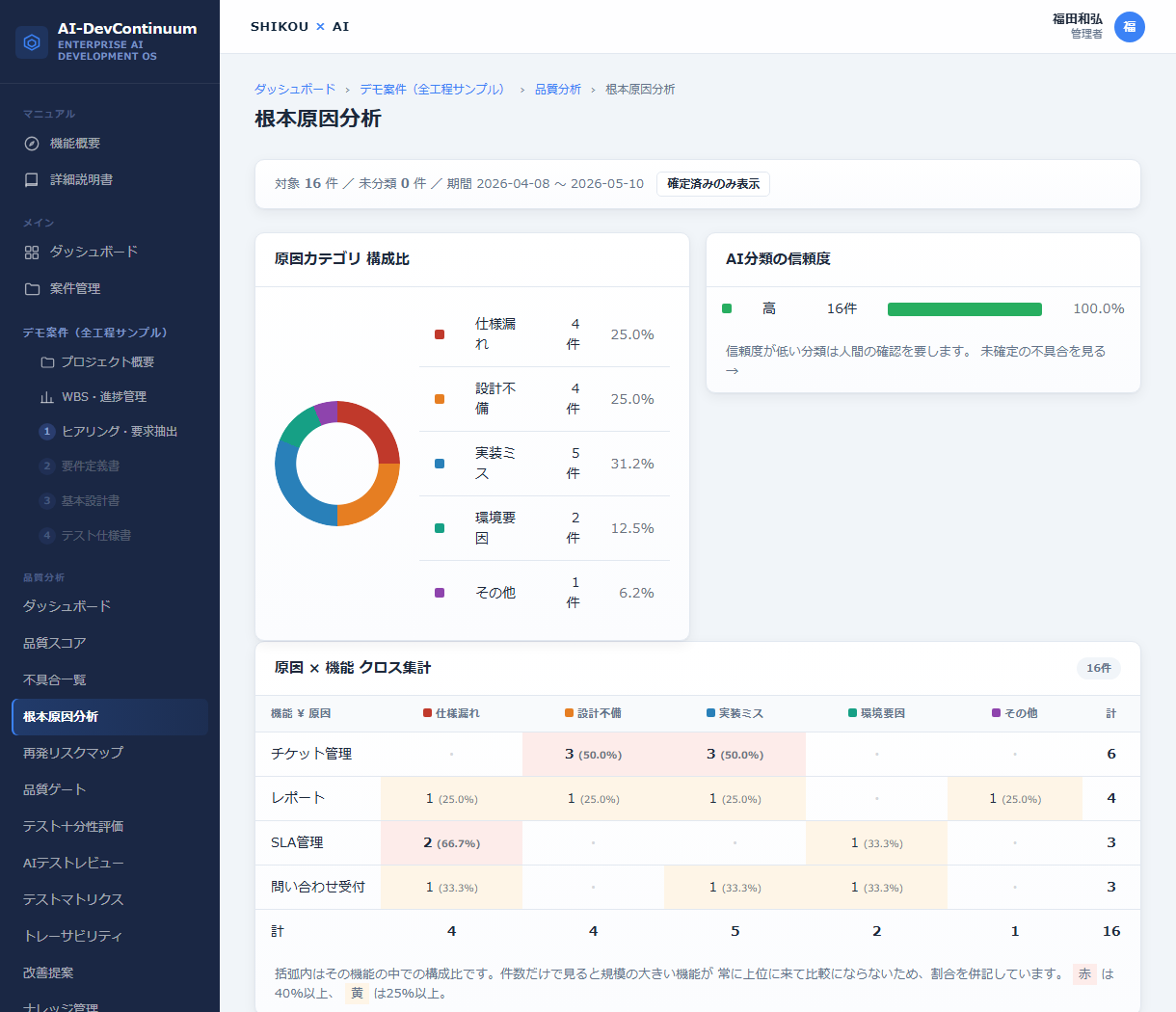
Task: Toggle 確定済みのみ表示 filter button
Action: [713, 184]
